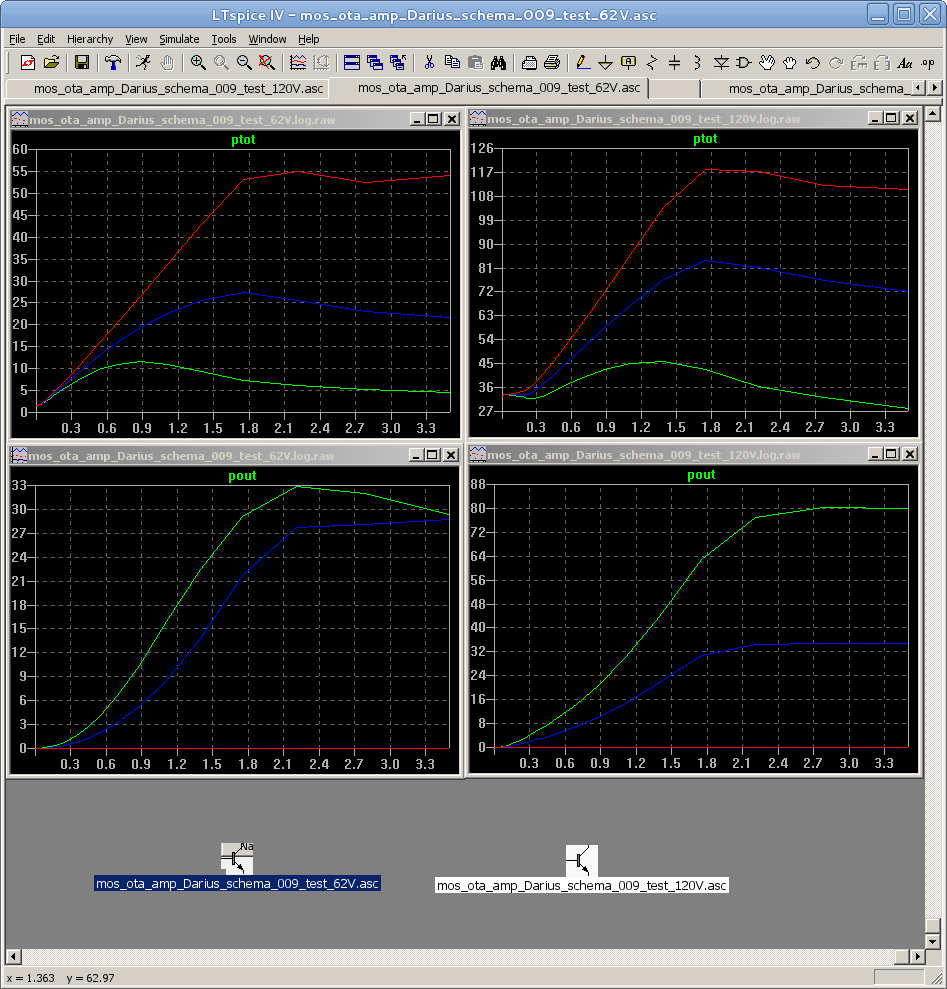Tile windows horizontally via toolbar icon
947x989 pixels.
click(352, 62)
